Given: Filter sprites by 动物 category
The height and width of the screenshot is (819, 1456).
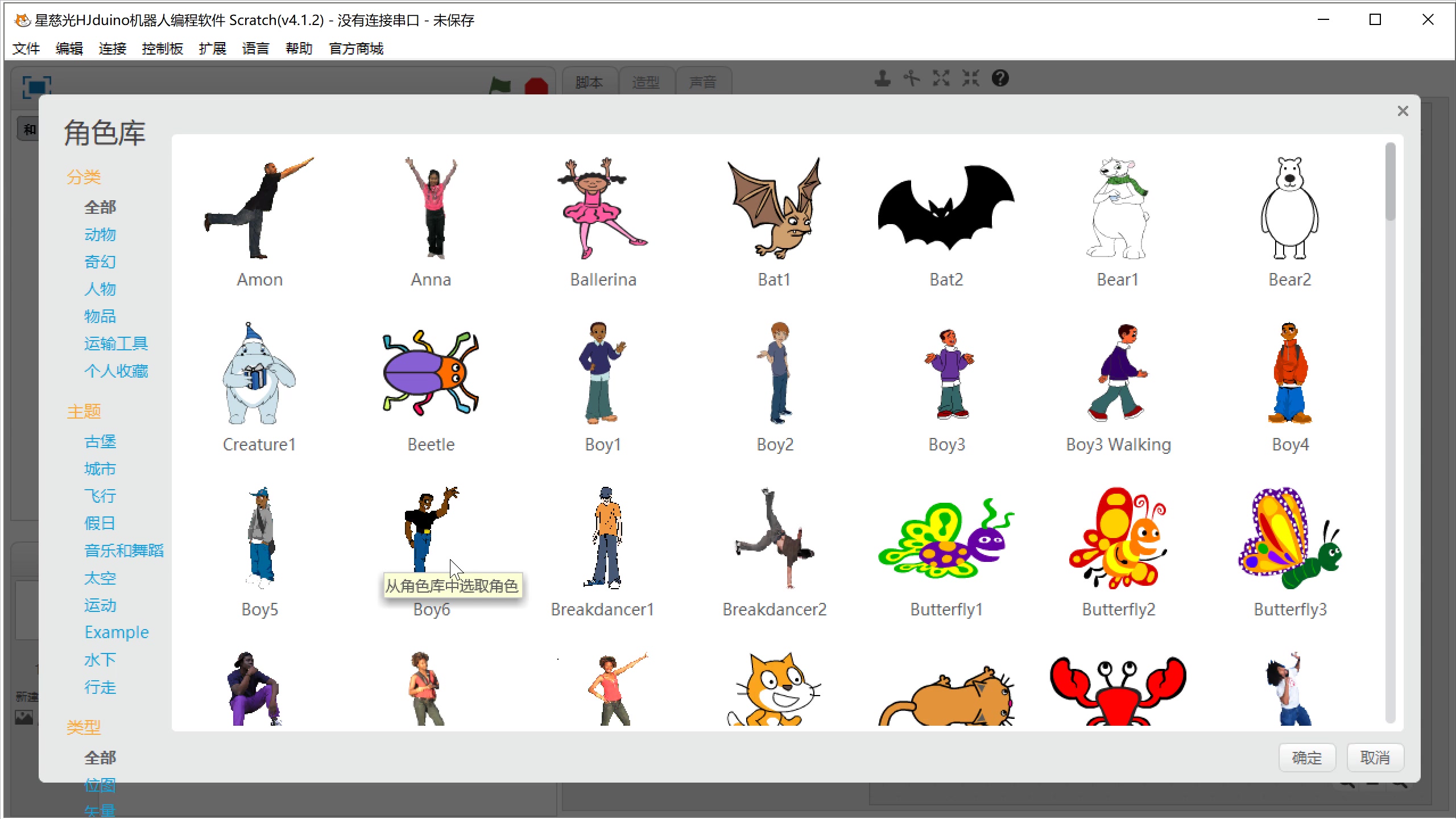Looking at the screenshot, I should [x=100, y=234].
